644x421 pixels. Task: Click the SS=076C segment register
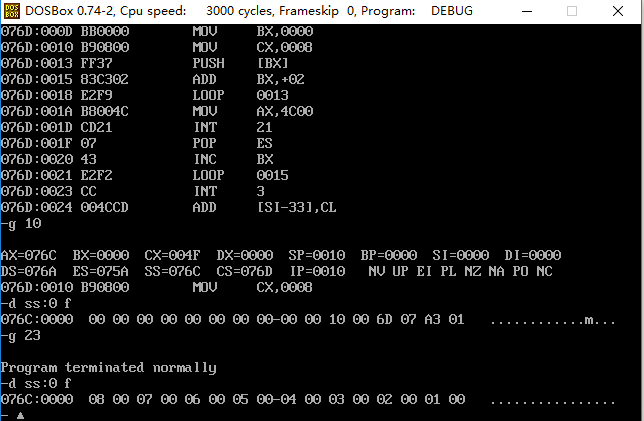coord(172,271)
